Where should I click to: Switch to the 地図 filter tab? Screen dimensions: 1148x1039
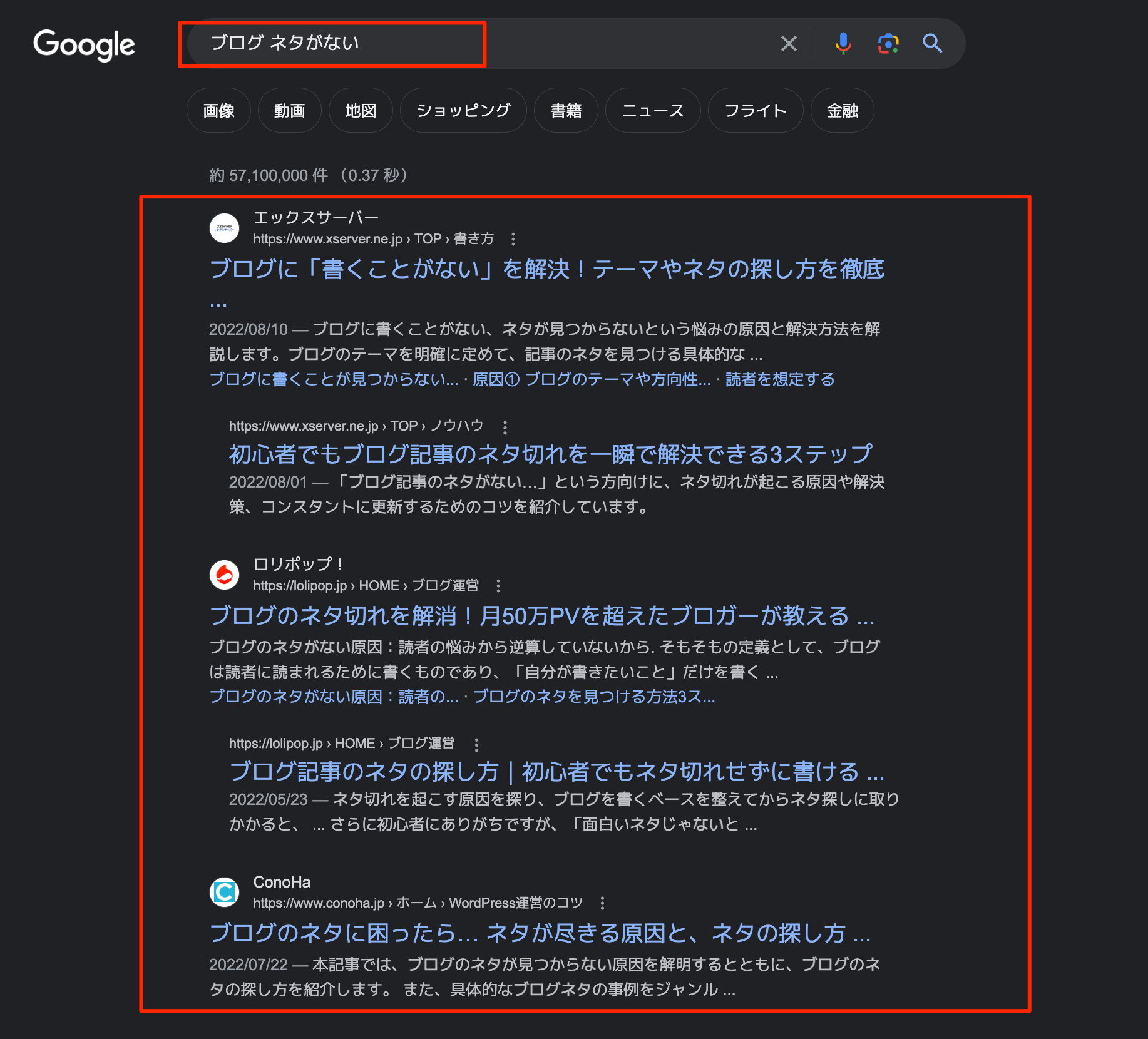[361, 110]
